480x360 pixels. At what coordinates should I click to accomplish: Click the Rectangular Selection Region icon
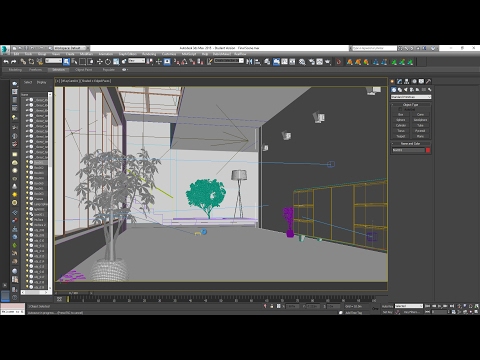[x=82, y=62]
